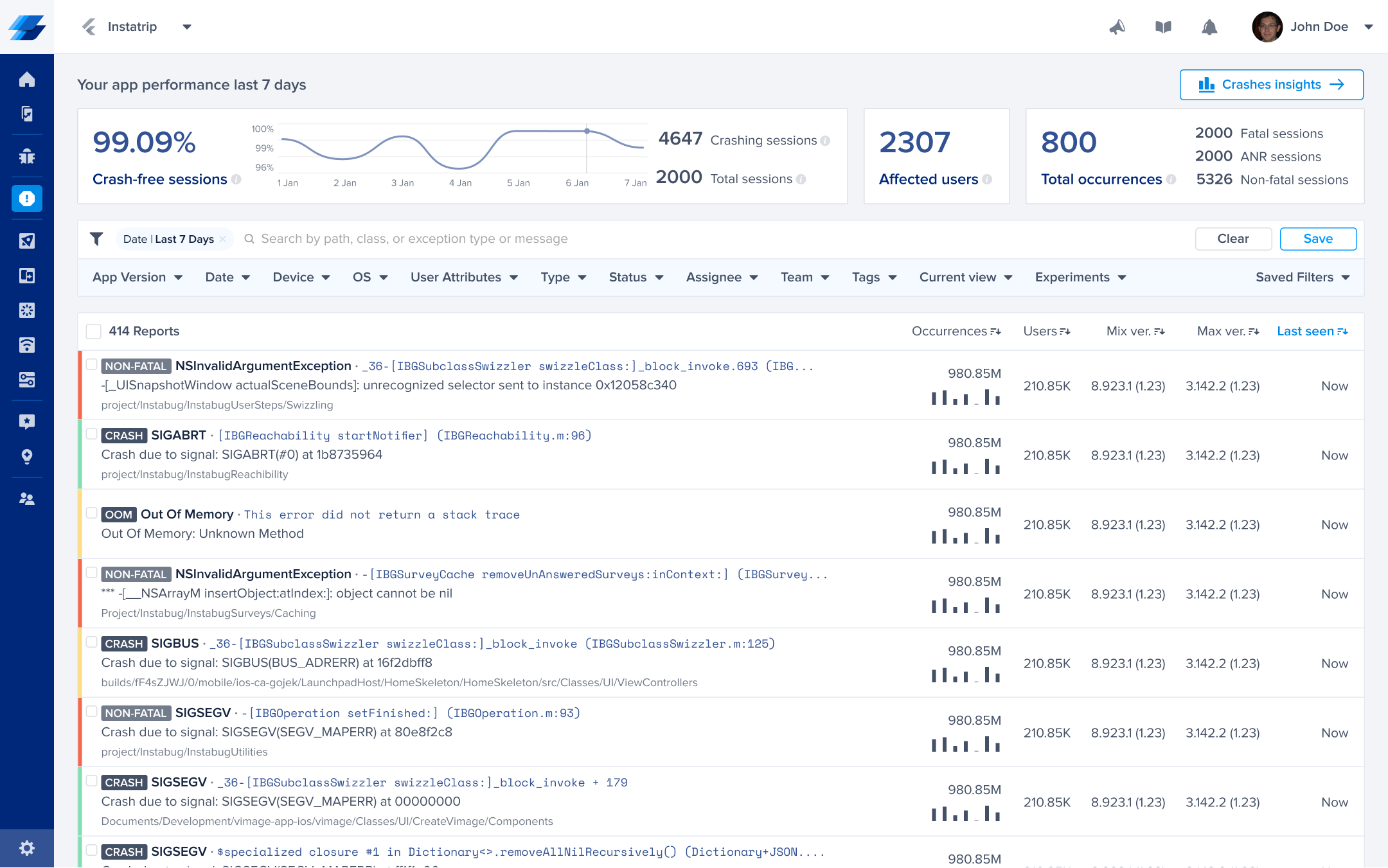
Task: Click the 6 Jan chart data point
Action: [587, 131]
